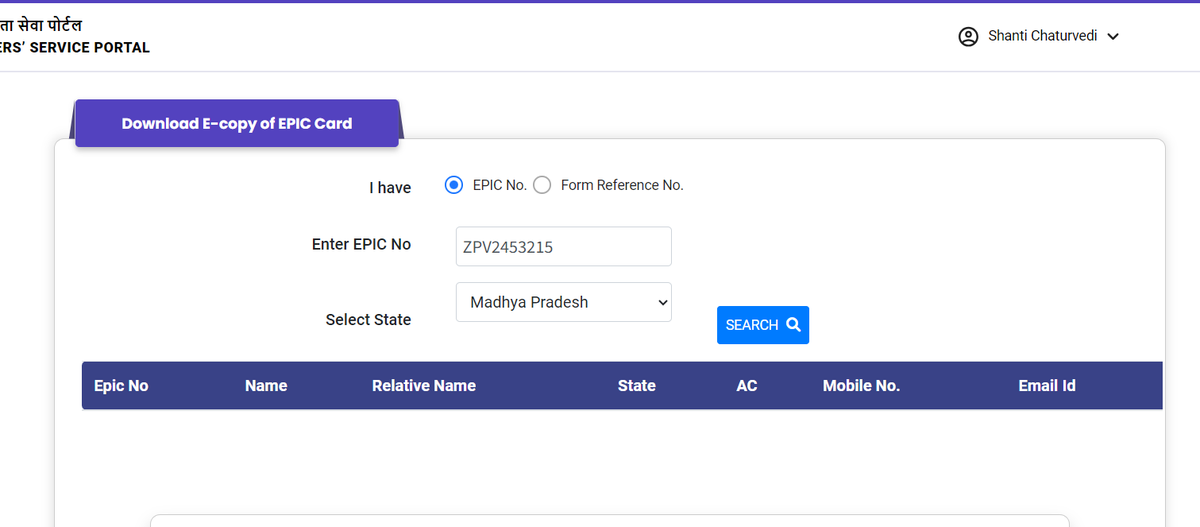Click the Epic No column header

(x=121, y=386)
